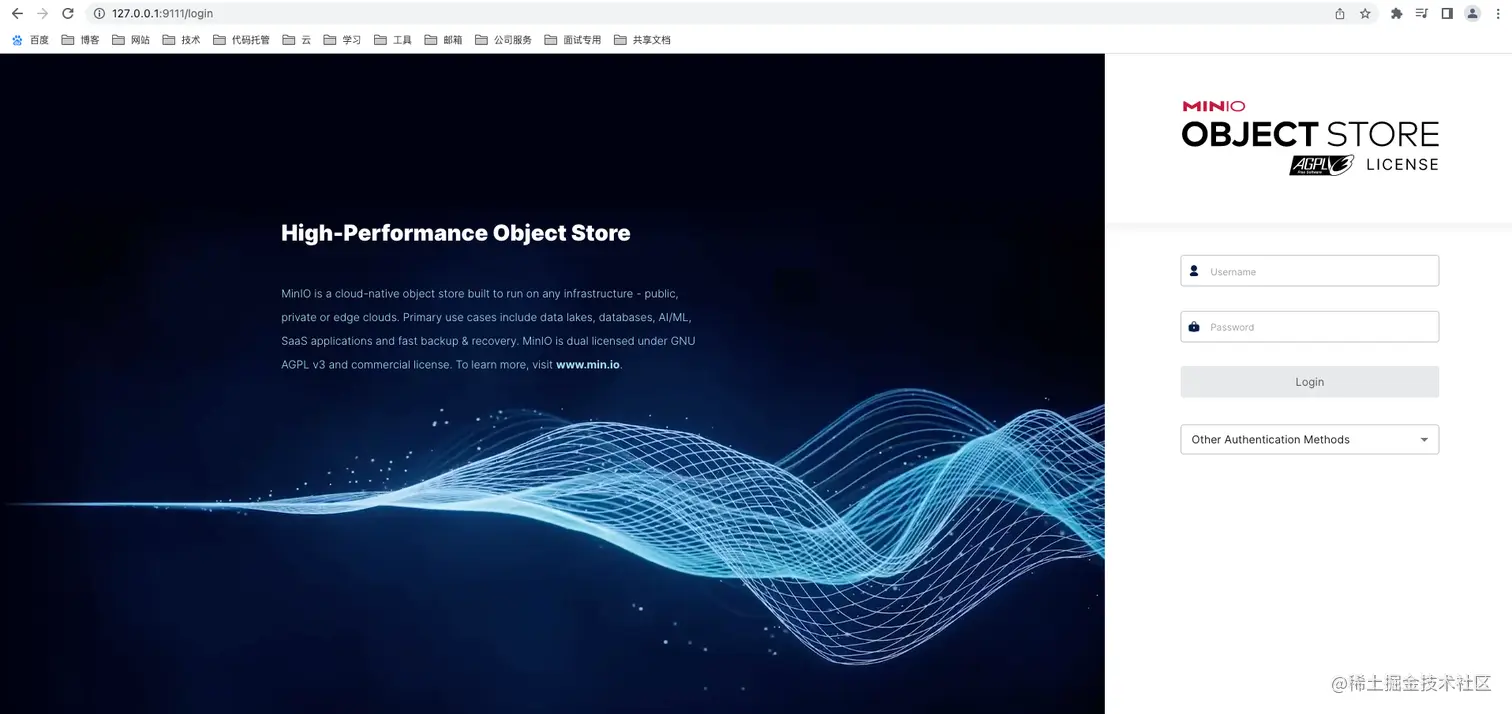The image size is (1512, 714).
Task: Open the 百度 bookmark
Action: click(30, 40)
